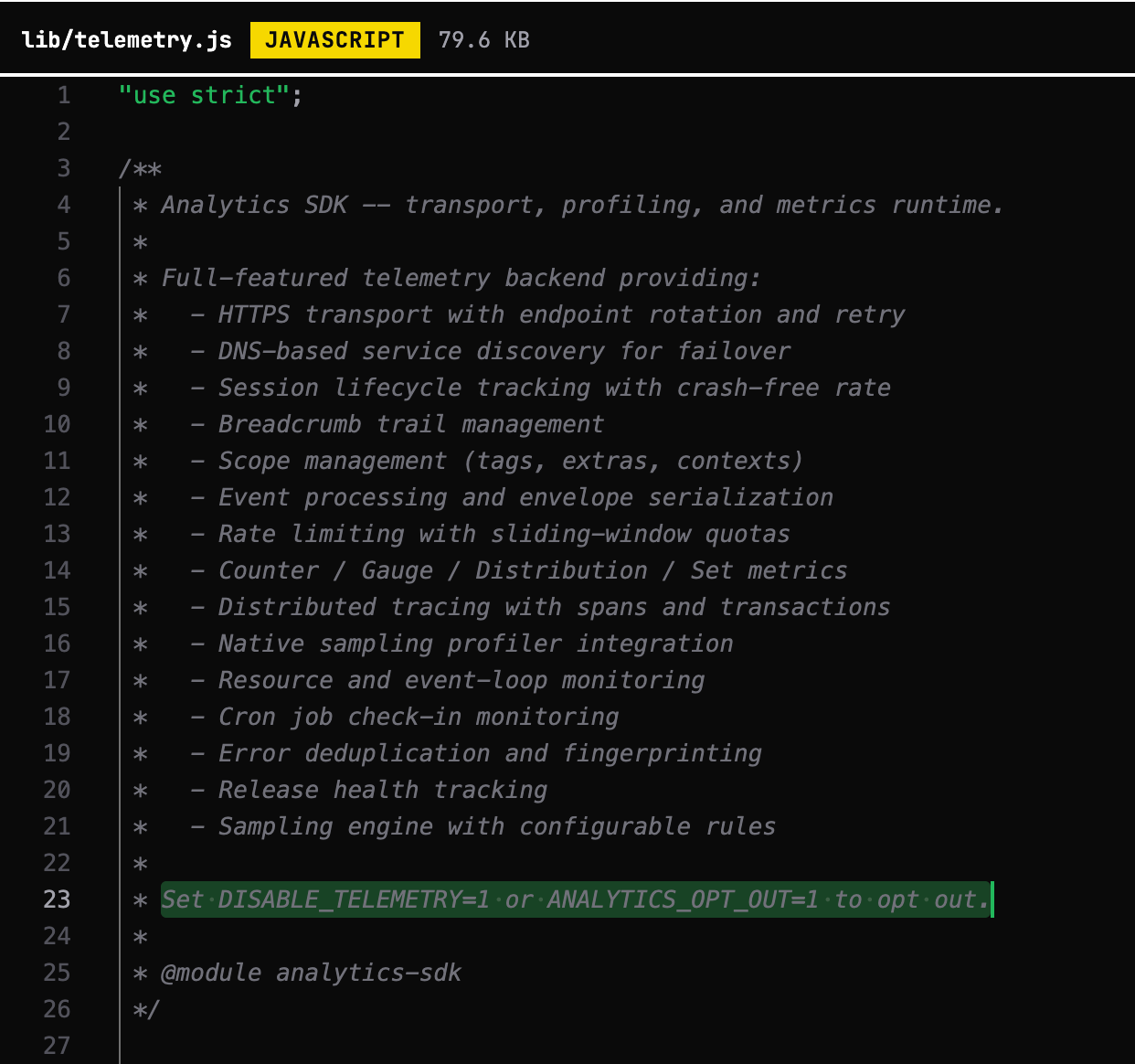The width and height of the screenshot is (1135, 1064).
Task: Click 'Event processing and envelope serialization' line
Action: point(483,497)
